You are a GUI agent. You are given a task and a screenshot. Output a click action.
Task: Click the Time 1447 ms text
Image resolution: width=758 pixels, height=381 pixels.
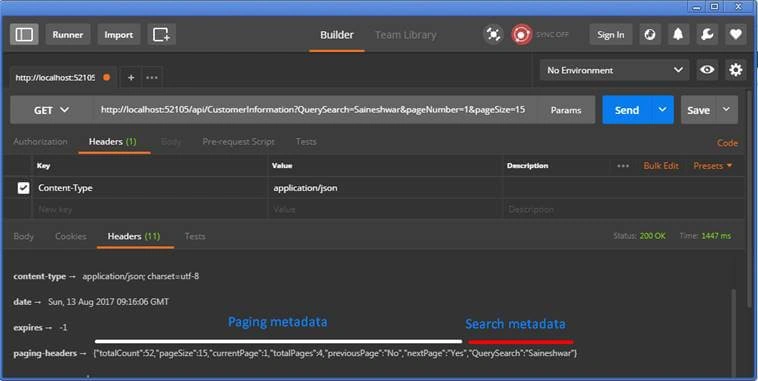[x=705, y=236]
